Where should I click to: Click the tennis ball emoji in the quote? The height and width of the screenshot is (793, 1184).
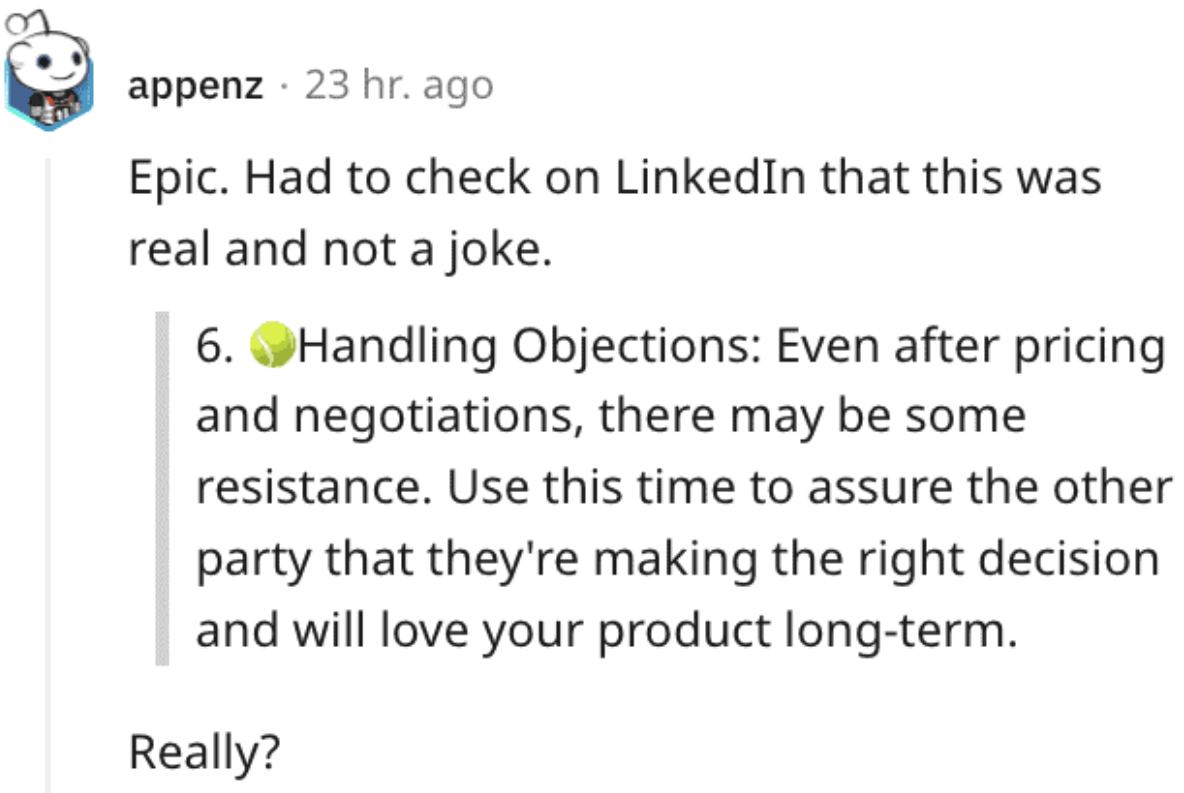tap(270, 347)
